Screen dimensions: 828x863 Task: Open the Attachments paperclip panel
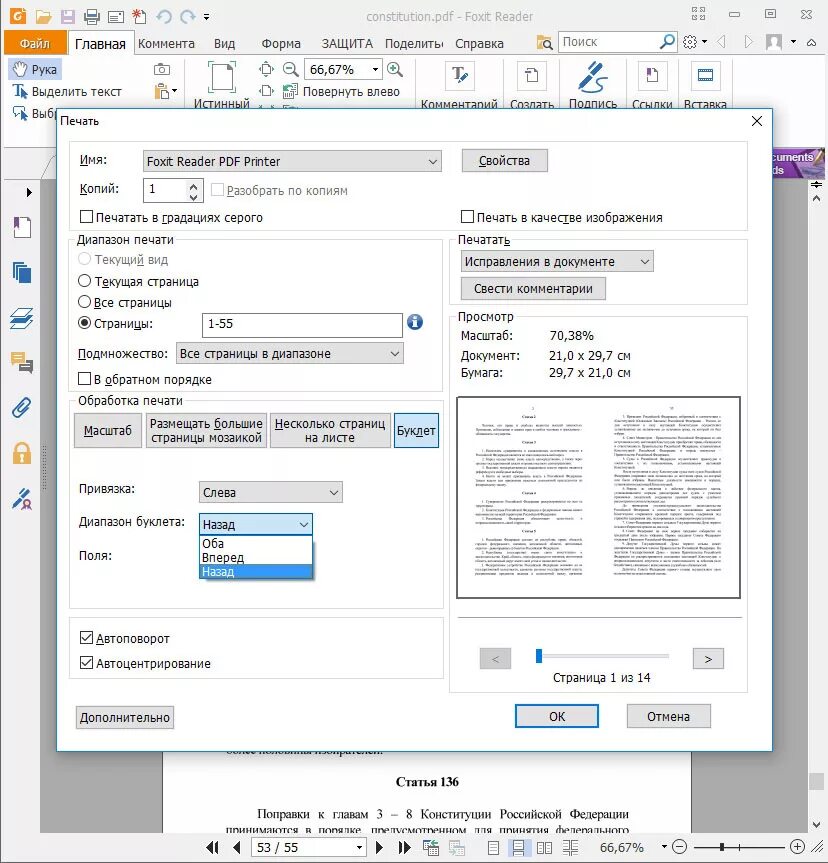[21, 408]
